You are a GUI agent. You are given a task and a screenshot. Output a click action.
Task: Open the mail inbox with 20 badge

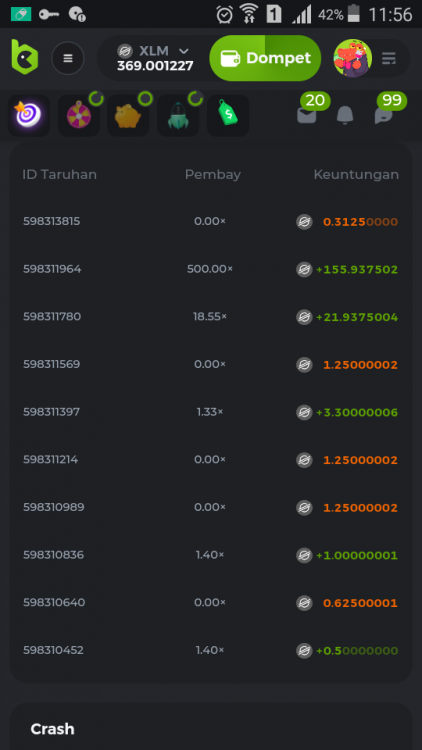coord(307,115)
